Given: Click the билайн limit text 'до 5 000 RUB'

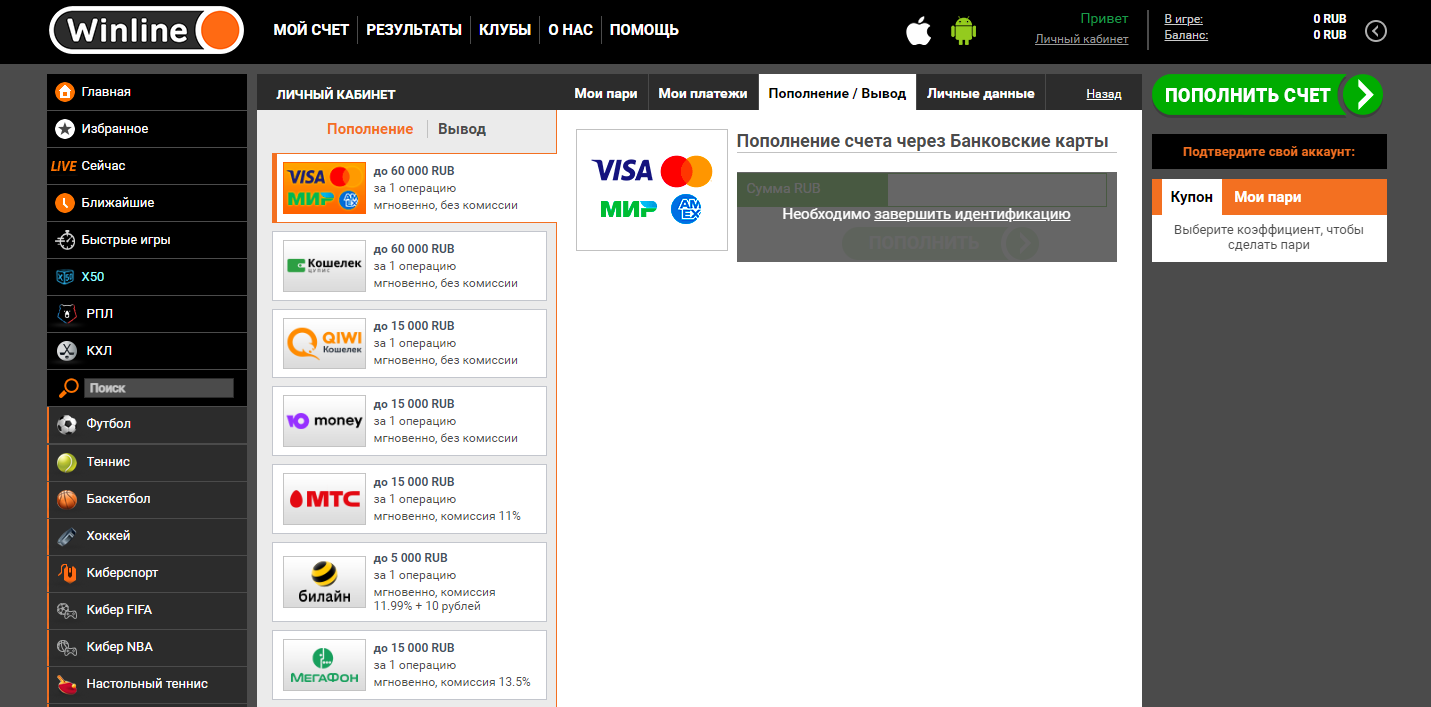Looking at the screenshot, I should click(410, 558).
